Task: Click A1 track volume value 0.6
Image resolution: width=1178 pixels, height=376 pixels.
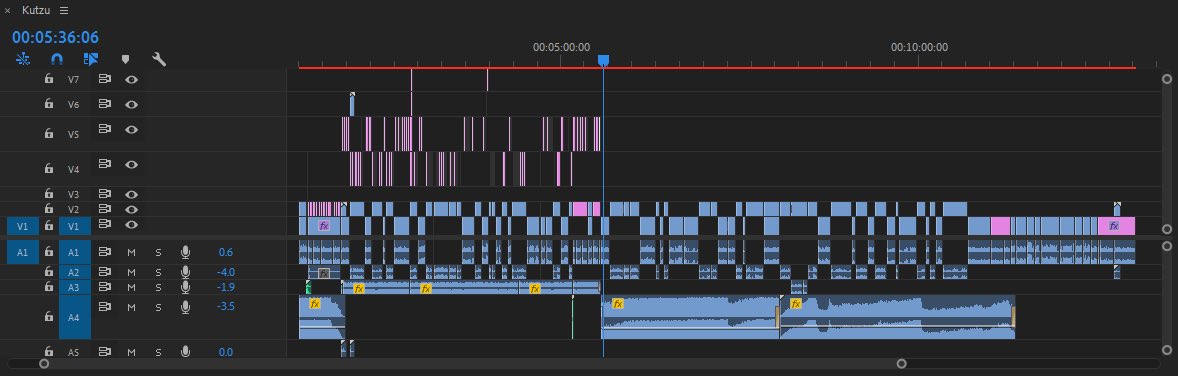Action: click(226, 253)
